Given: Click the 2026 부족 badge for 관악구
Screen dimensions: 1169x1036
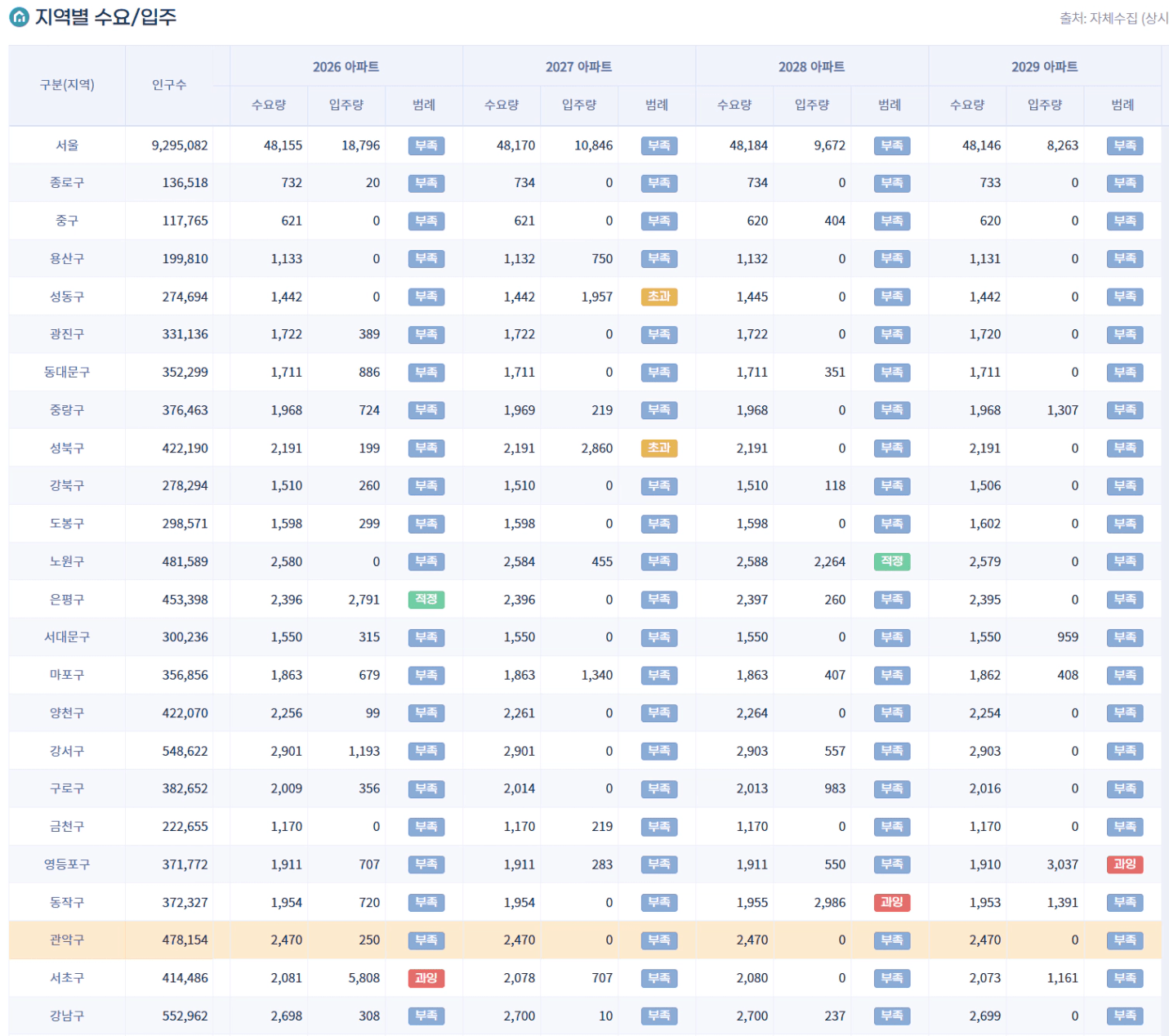Looking at the screenshot, I should tap(426, 940).
